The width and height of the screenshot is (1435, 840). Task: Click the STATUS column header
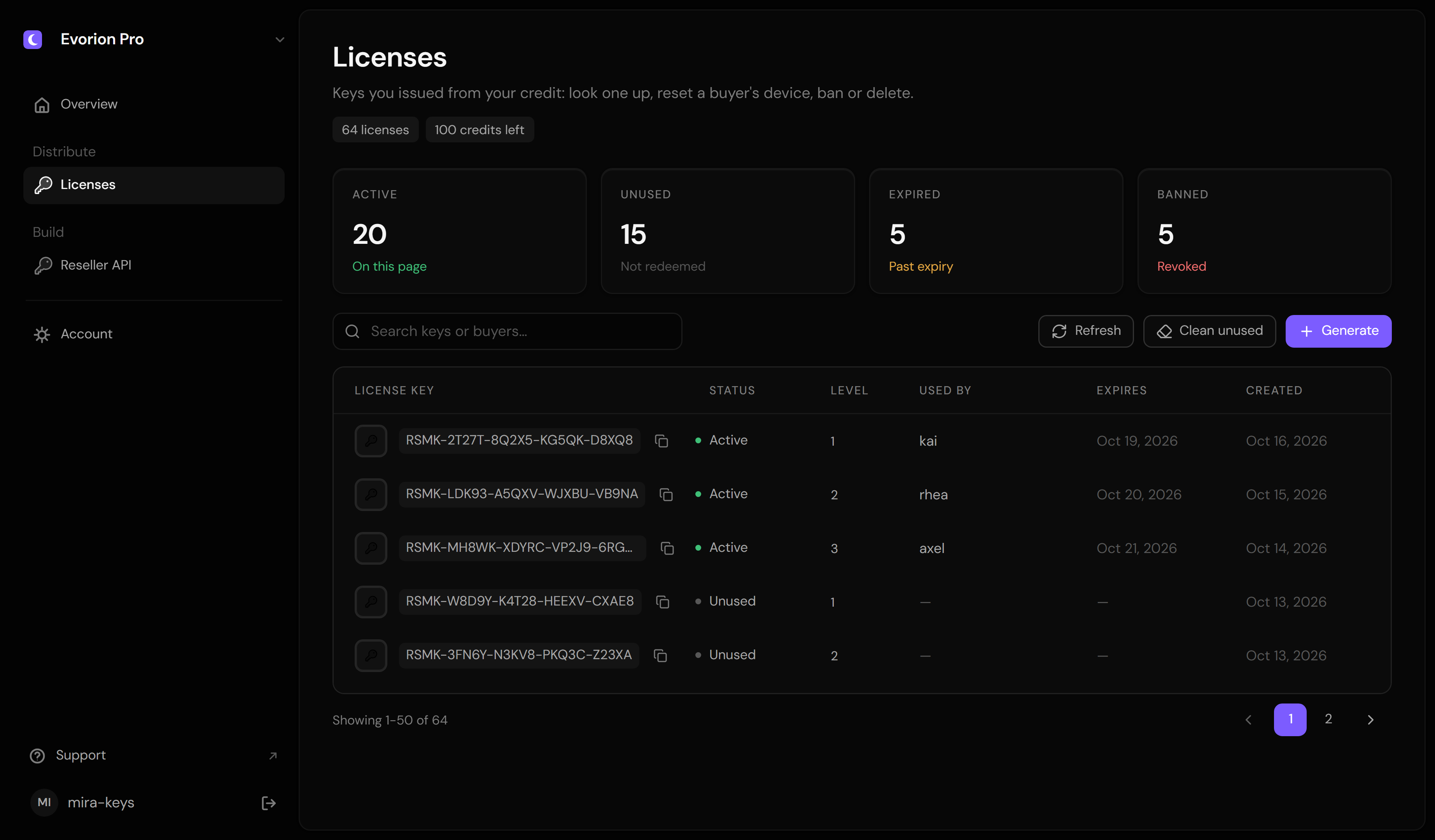tap(732, 391)
